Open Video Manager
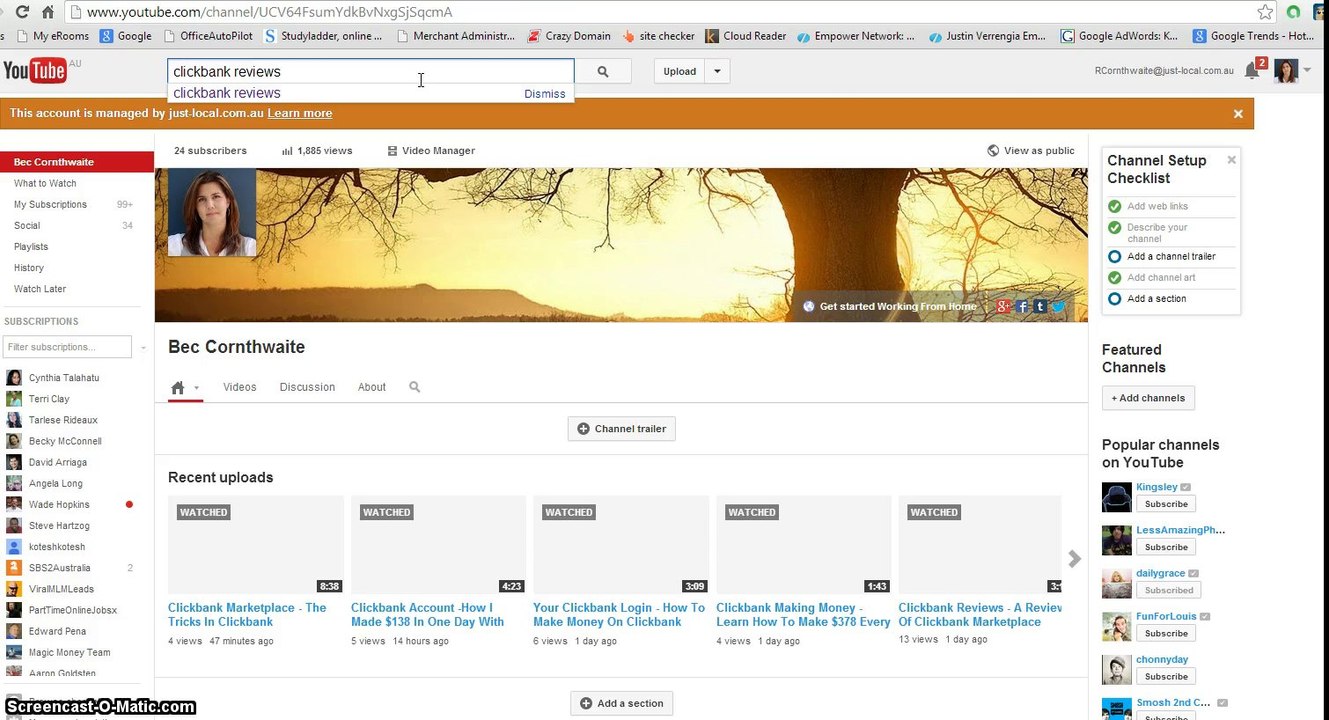Image resolution: width=1329 pixels, height=720 pixels. (x=431, y=151)
